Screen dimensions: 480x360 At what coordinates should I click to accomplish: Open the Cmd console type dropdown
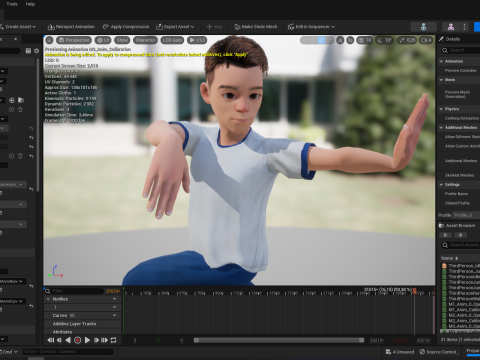click(x=9, y=352)
